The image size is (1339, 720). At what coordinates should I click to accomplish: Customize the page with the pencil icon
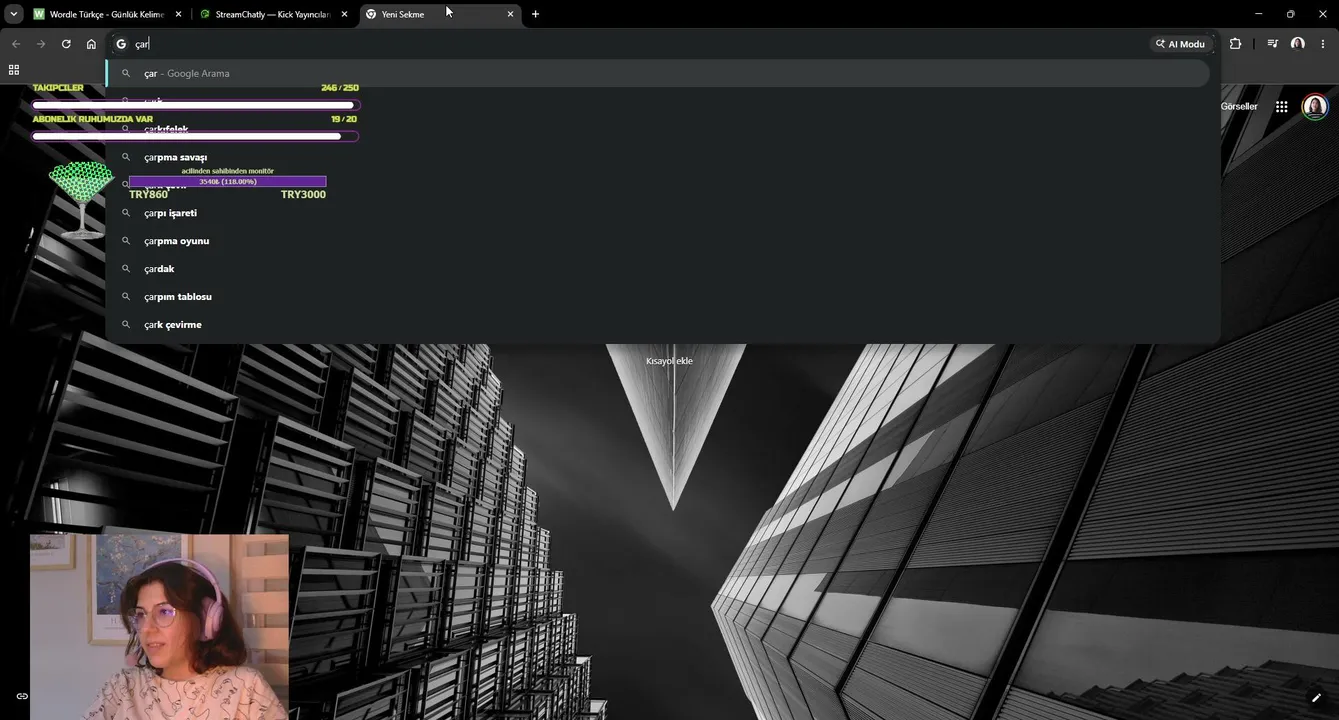[1316, 697]
